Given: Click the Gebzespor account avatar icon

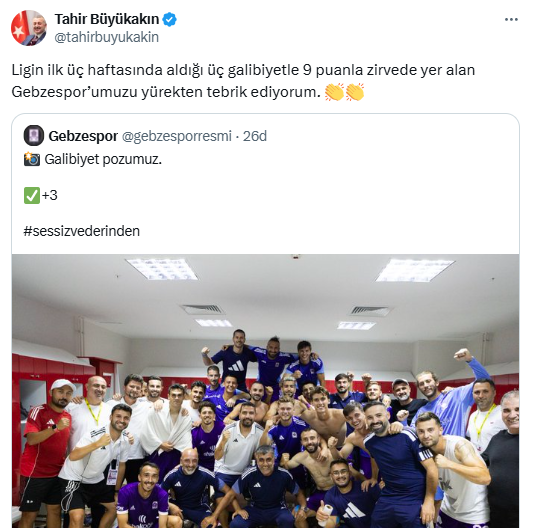Looking at the screenshot, I should click(33, 135).
